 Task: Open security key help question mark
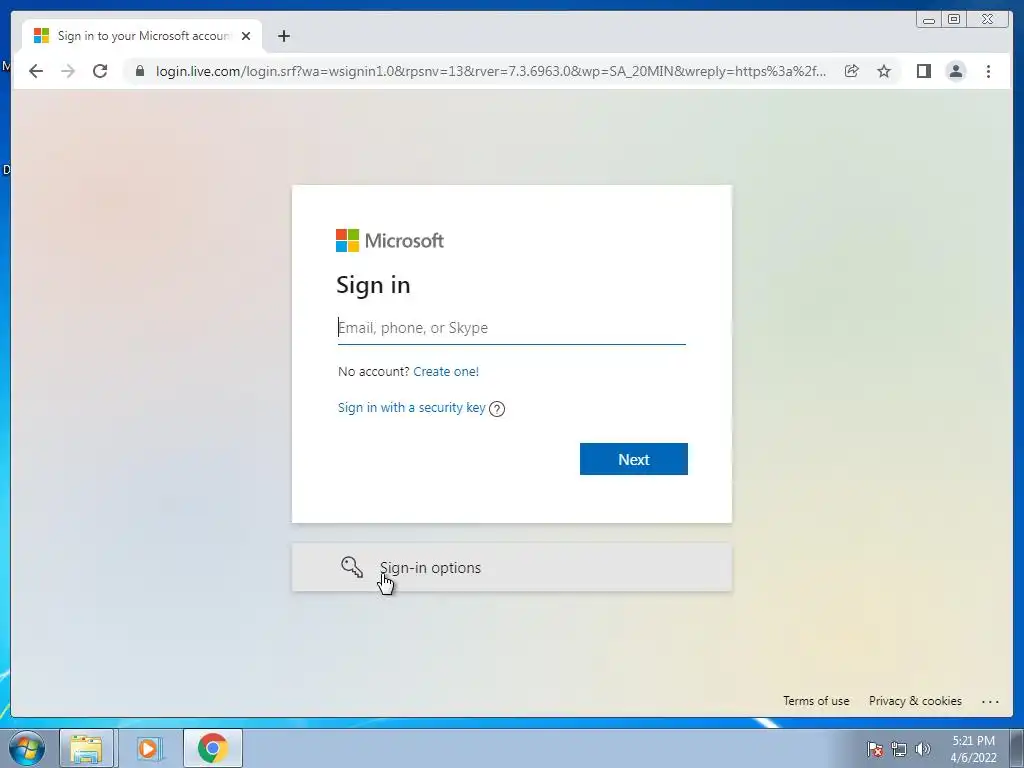[x=497, y=409]
